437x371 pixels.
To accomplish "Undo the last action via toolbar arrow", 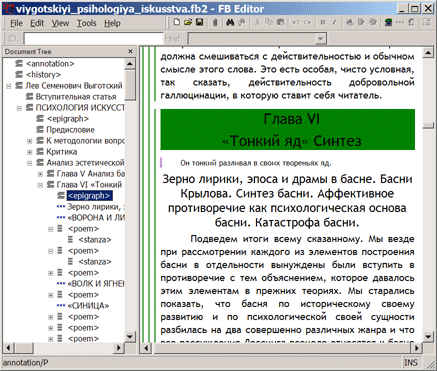I will pyautogui.click(x=296, y=22).
